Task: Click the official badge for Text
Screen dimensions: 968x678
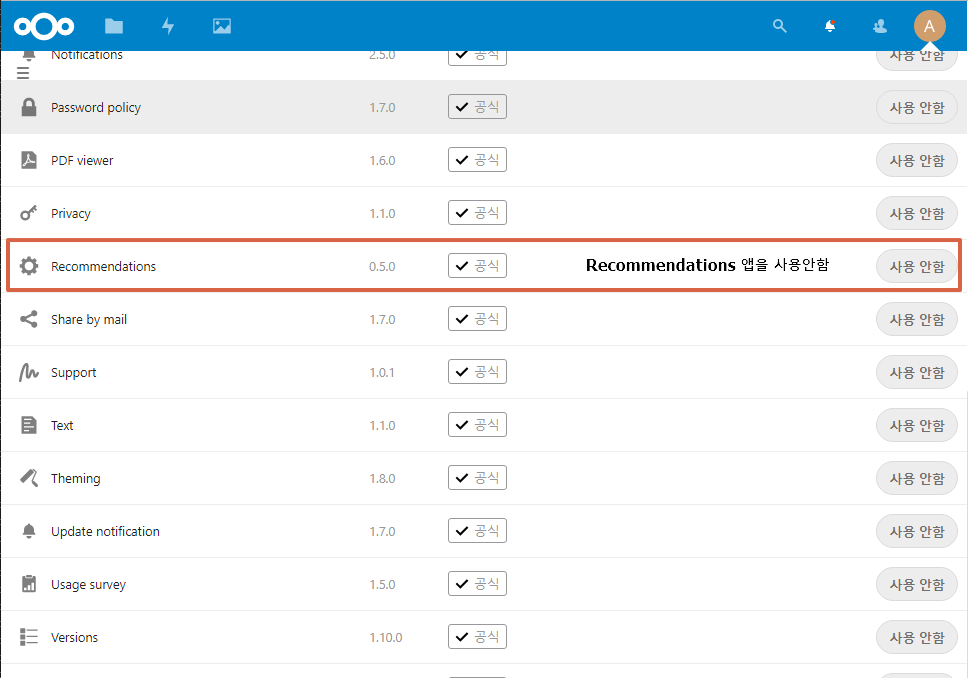Action: [x=477, y=425]
